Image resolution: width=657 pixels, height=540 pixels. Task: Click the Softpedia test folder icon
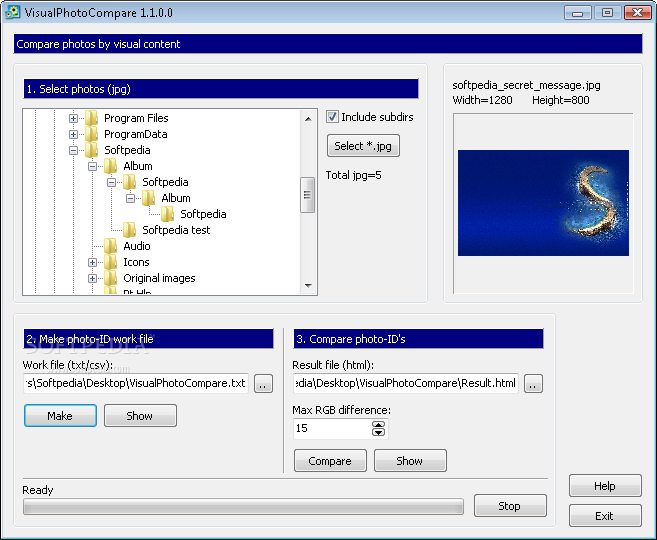[x=129, y=230]
